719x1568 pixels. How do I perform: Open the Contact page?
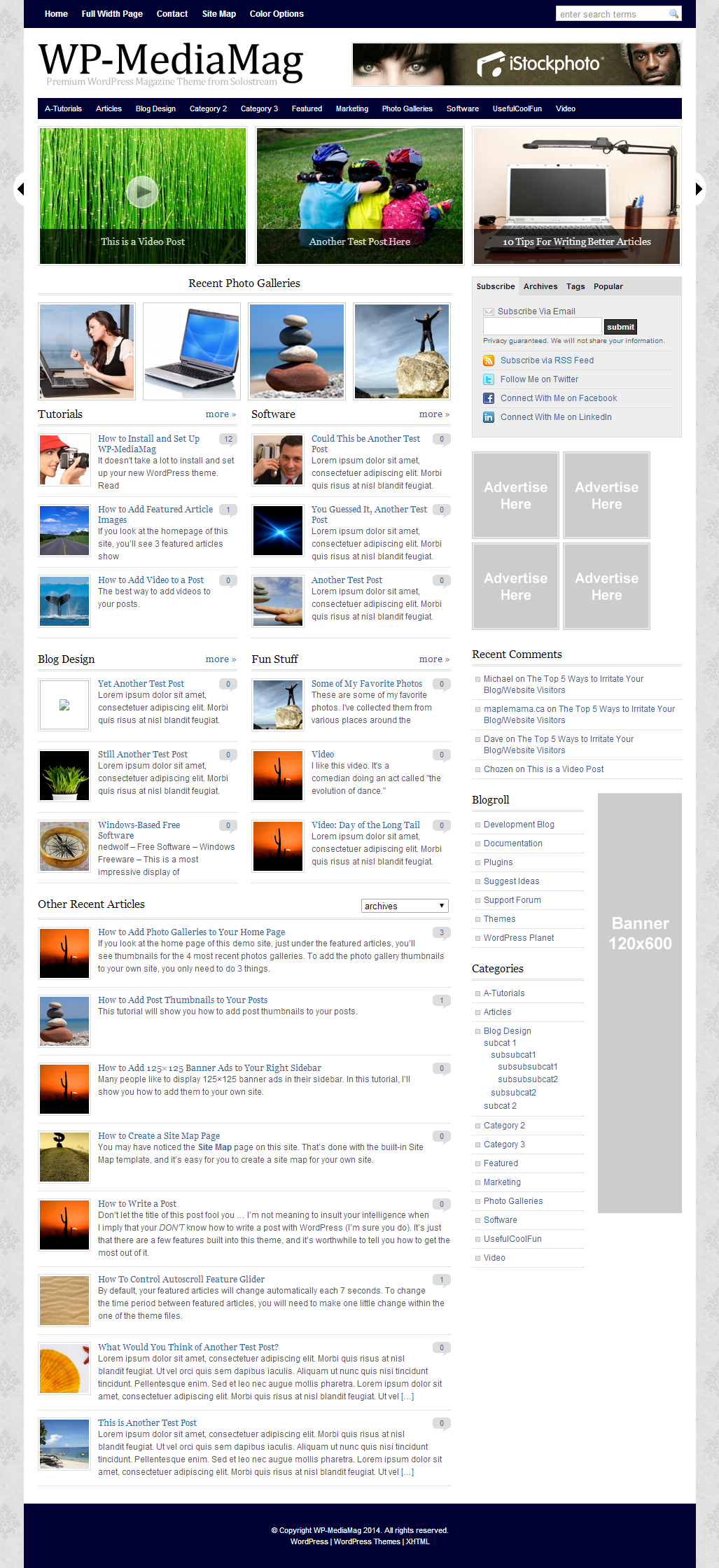[x=172, y=14]
